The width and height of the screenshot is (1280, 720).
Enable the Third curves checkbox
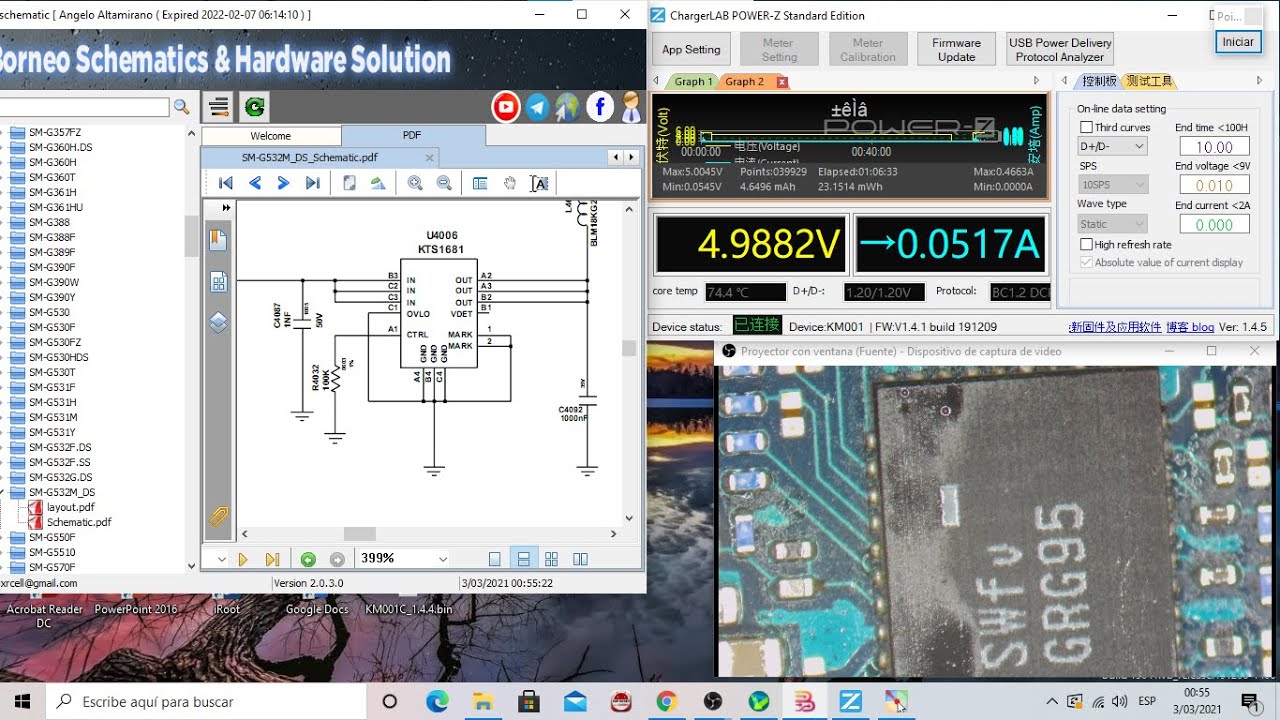1086,127
